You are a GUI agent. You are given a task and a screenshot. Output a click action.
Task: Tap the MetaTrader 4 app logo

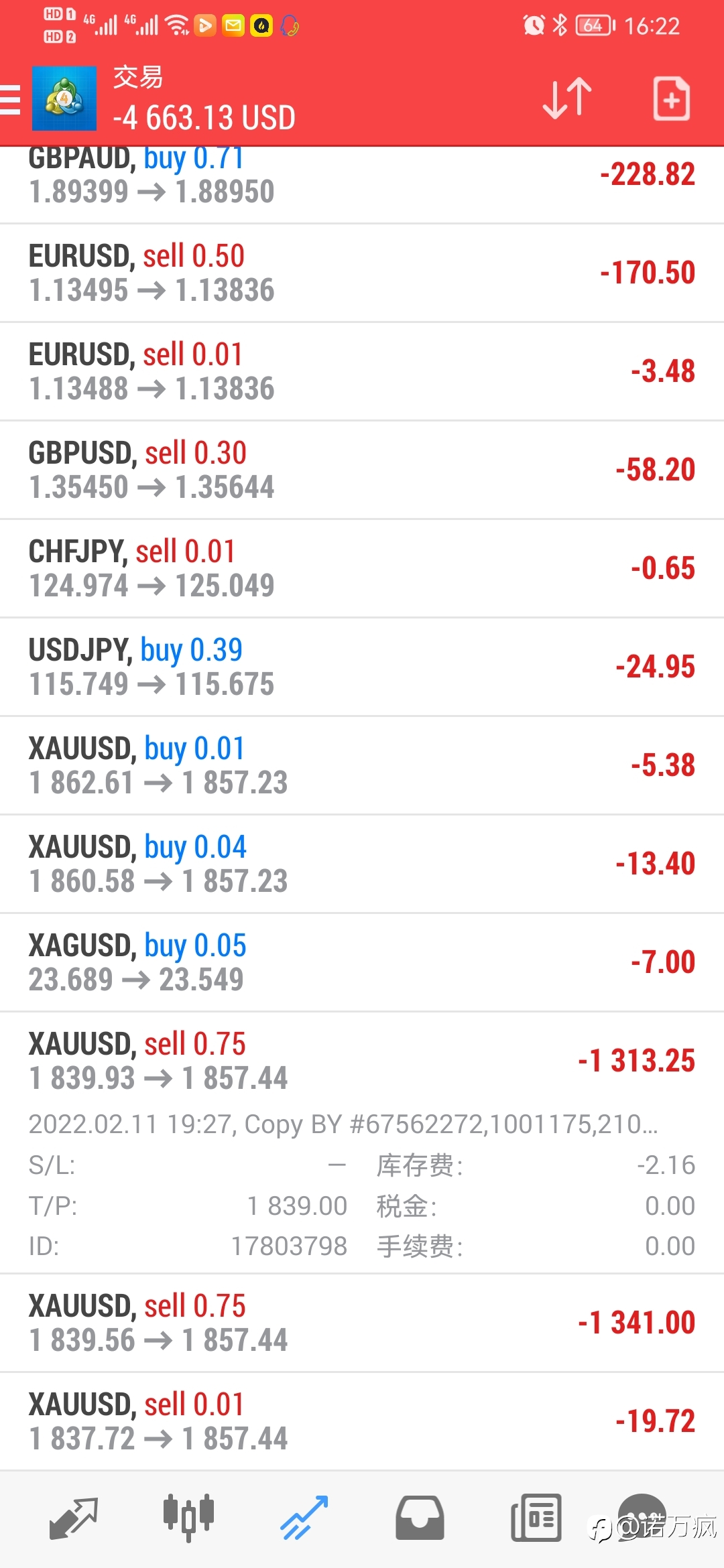(64, 99)
